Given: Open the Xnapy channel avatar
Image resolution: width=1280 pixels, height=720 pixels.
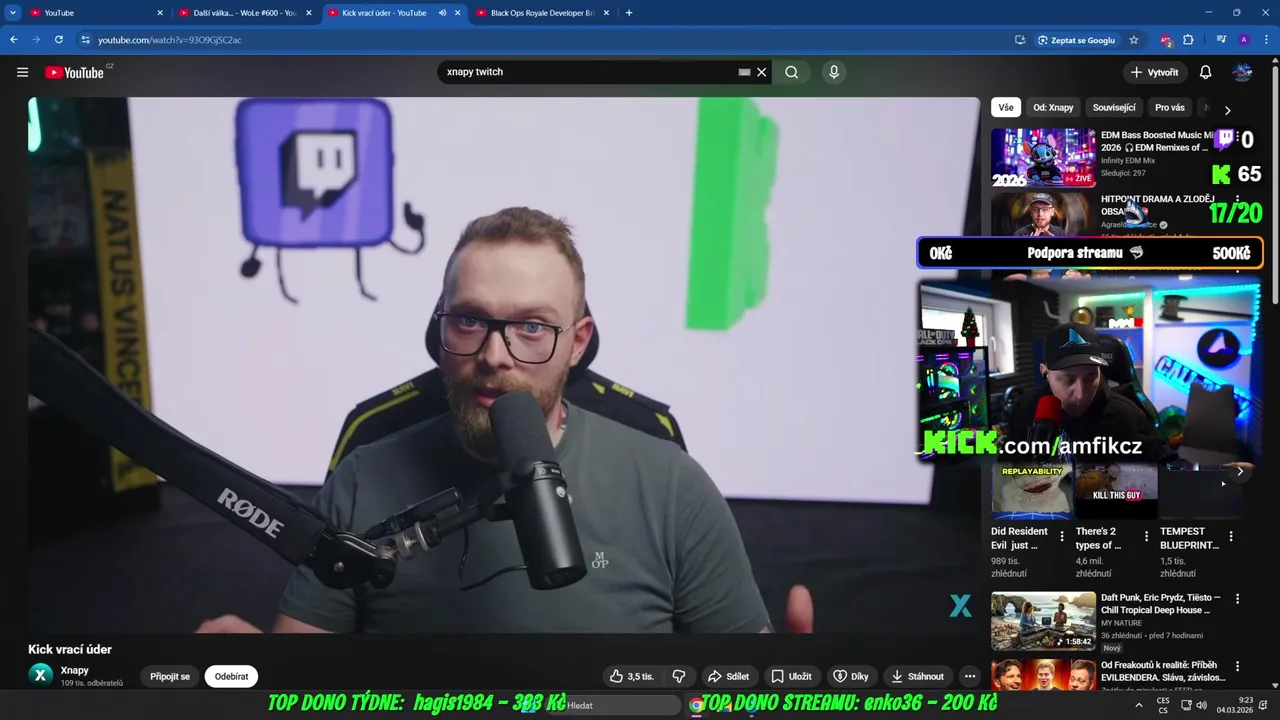Looking at the screenshot, I should 40,676.
